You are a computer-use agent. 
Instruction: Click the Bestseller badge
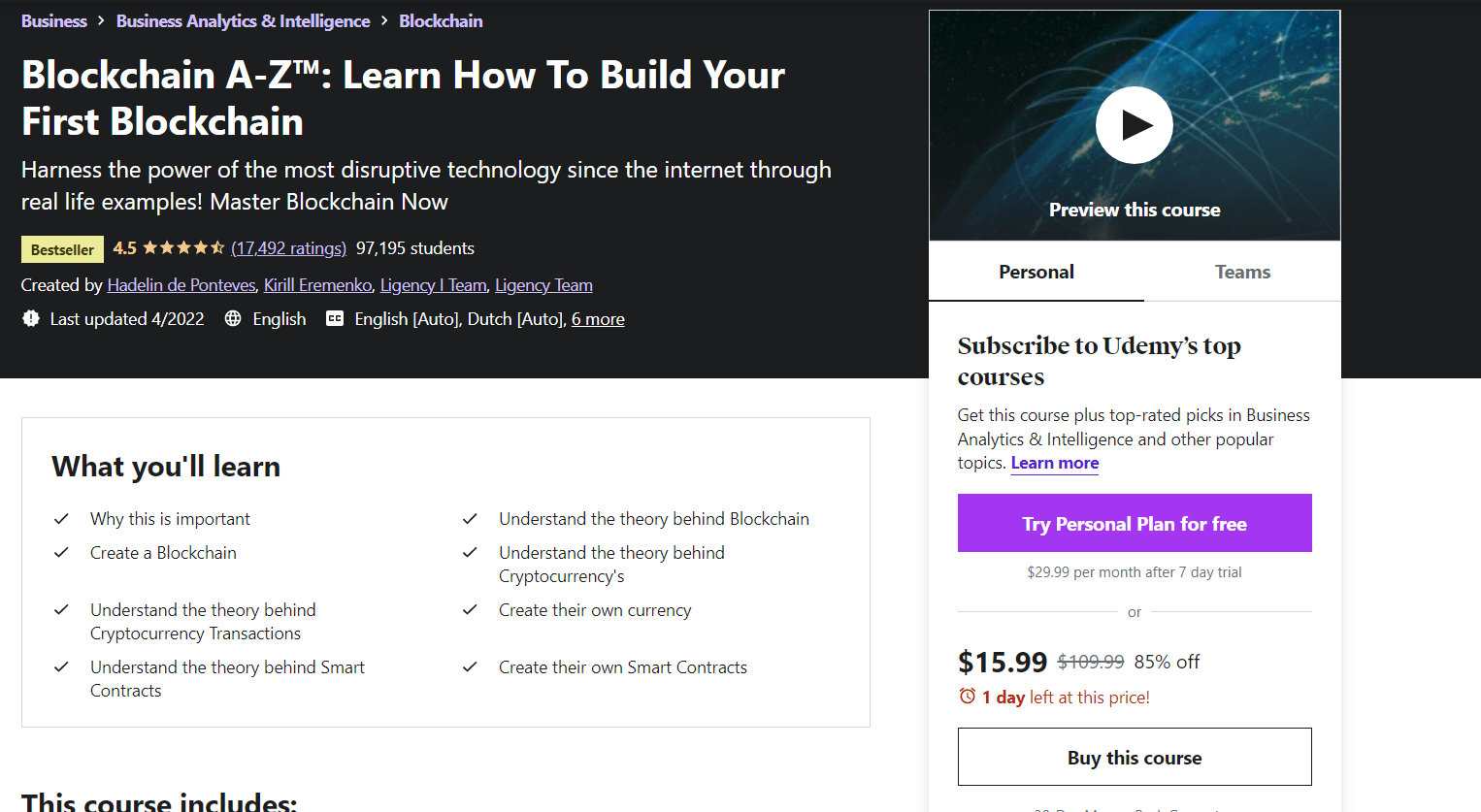click(62, 248)
